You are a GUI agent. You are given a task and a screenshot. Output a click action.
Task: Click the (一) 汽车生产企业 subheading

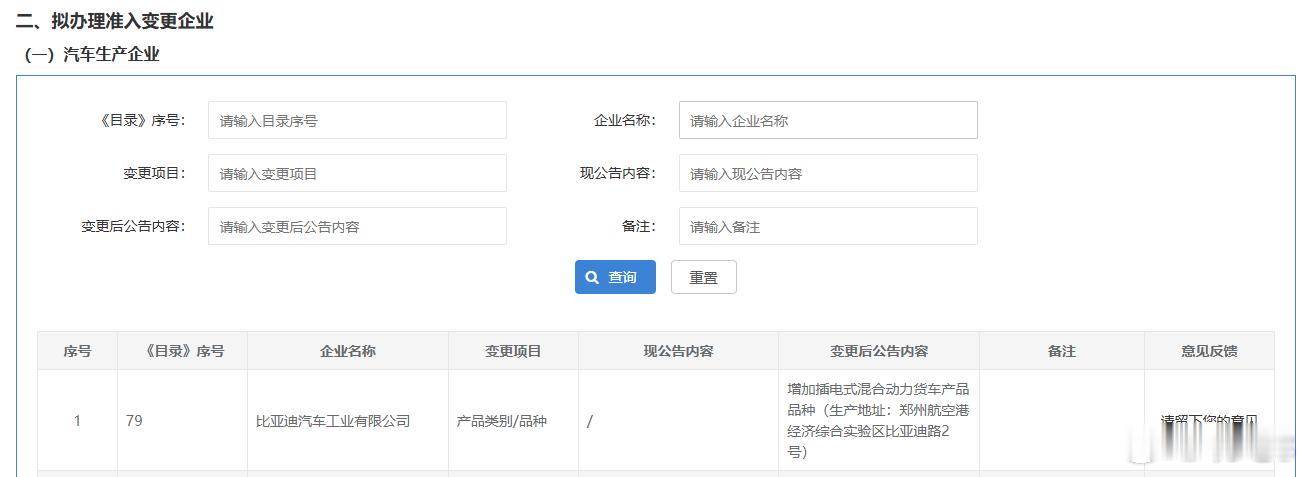pos(92,55)
